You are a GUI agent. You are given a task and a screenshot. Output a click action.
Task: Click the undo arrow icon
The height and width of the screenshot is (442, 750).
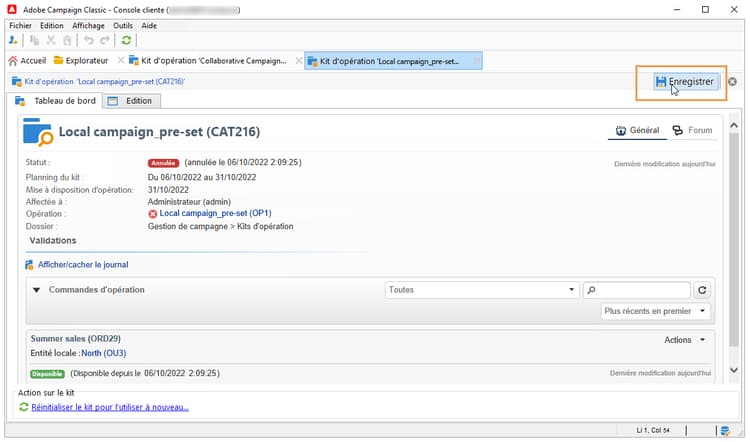pos(88,40)
